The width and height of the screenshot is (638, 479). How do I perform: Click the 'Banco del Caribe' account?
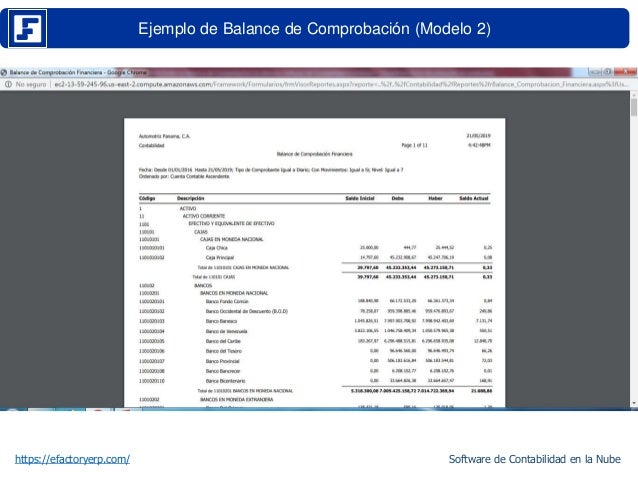point(223,341)
